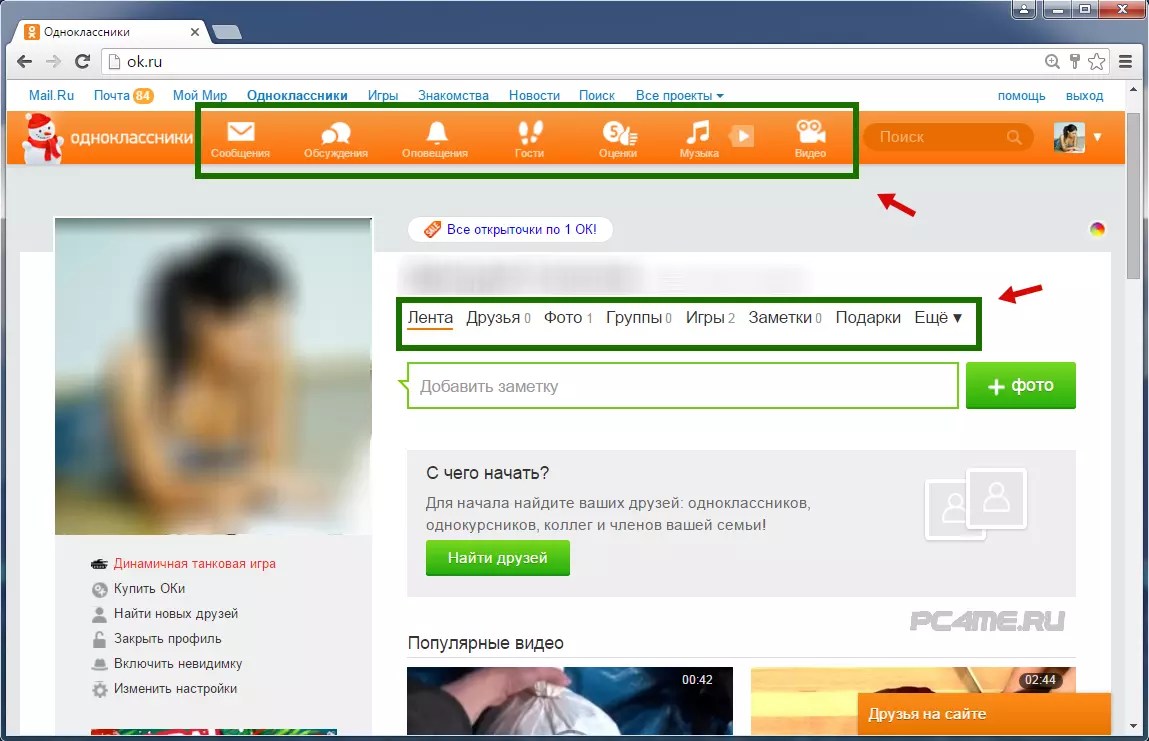Click Купить ОКи link
The width and height of the screenshot is (1149, 741).
coord(149,589)
